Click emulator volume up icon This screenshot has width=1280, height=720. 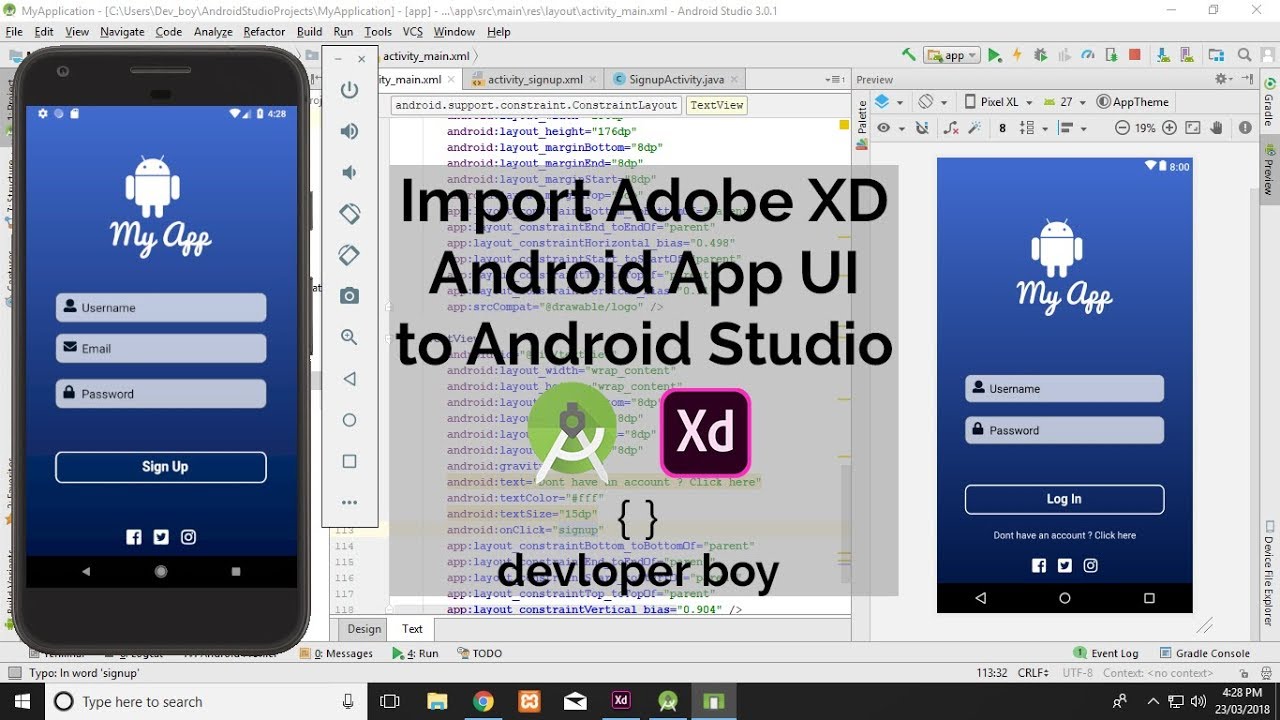(x=349, y=131)
